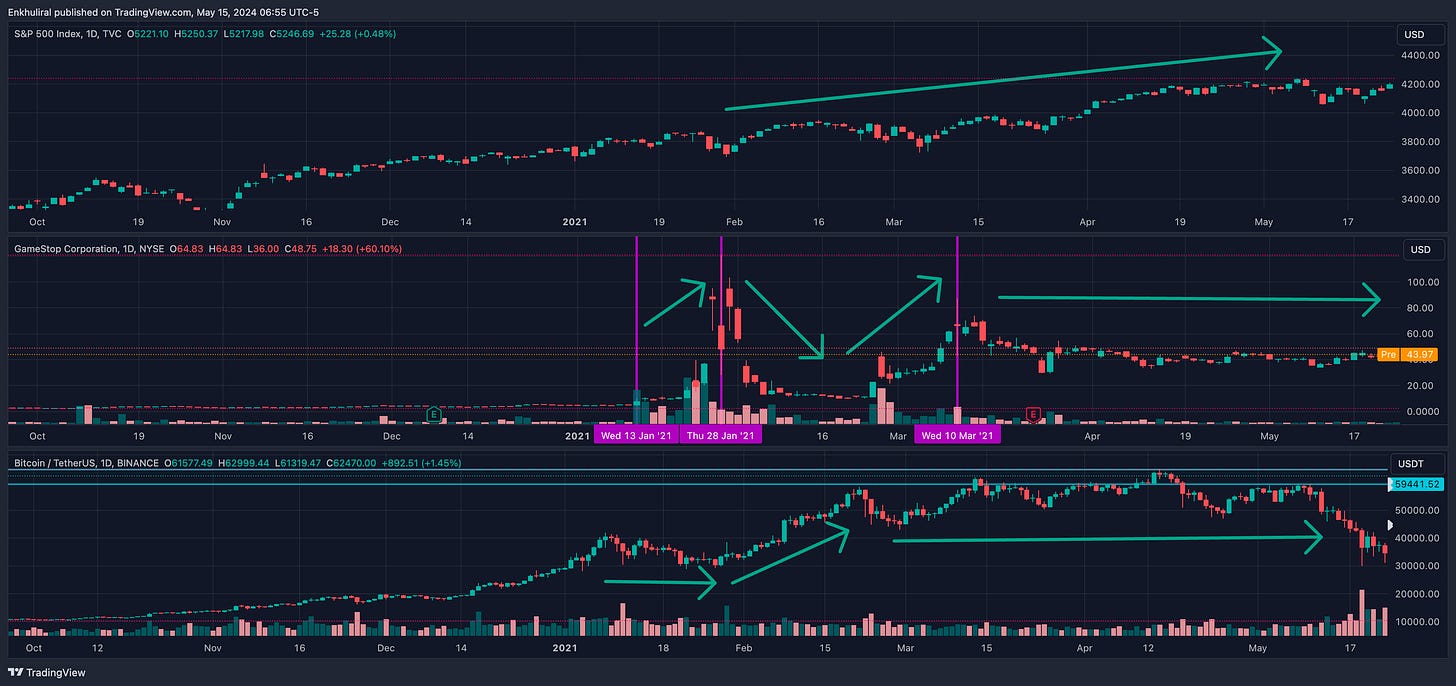This screenshot has height=686, width=1456.
Task: Click the red earnings E icon on GameStop chart
Action: click(x=1034, y=413)
